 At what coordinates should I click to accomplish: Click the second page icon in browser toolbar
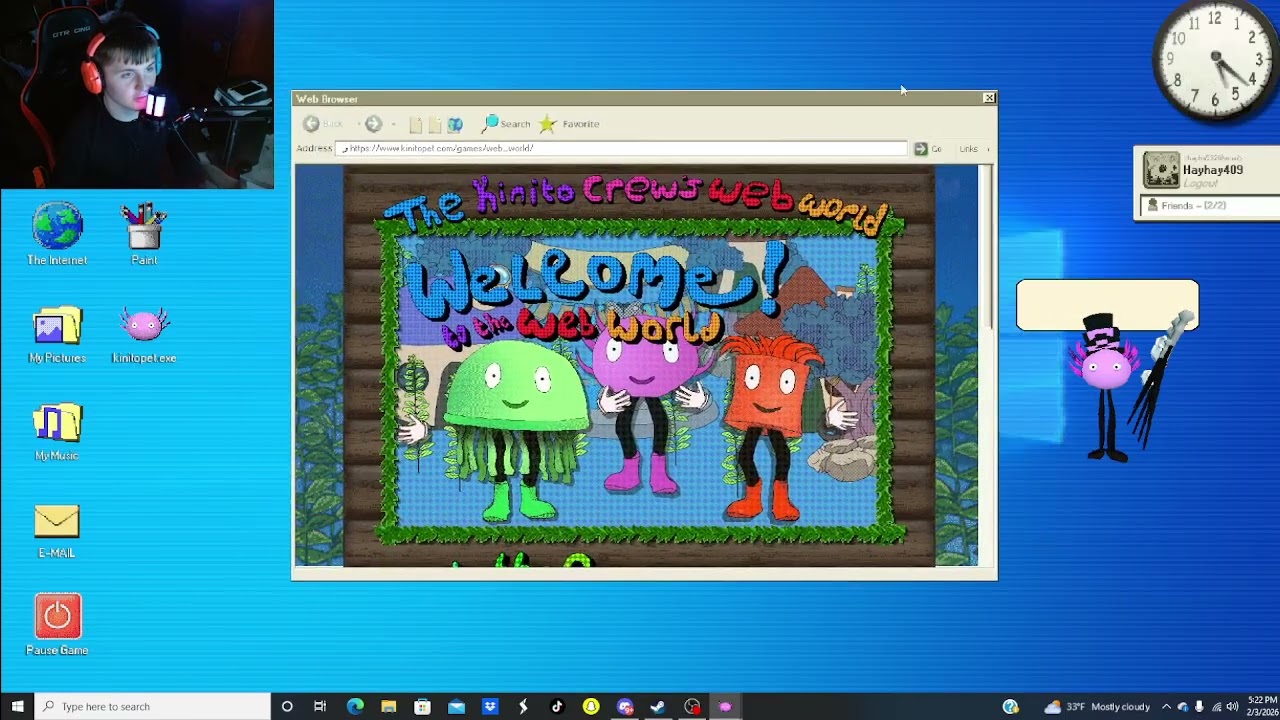(x=435, y=124)
